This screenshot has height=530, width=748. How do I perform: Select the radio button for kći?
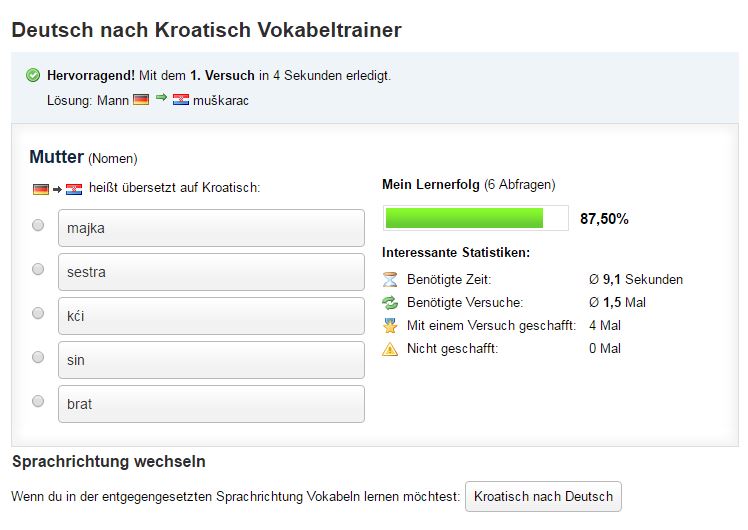pyautogui.click(x=38, y=313)
